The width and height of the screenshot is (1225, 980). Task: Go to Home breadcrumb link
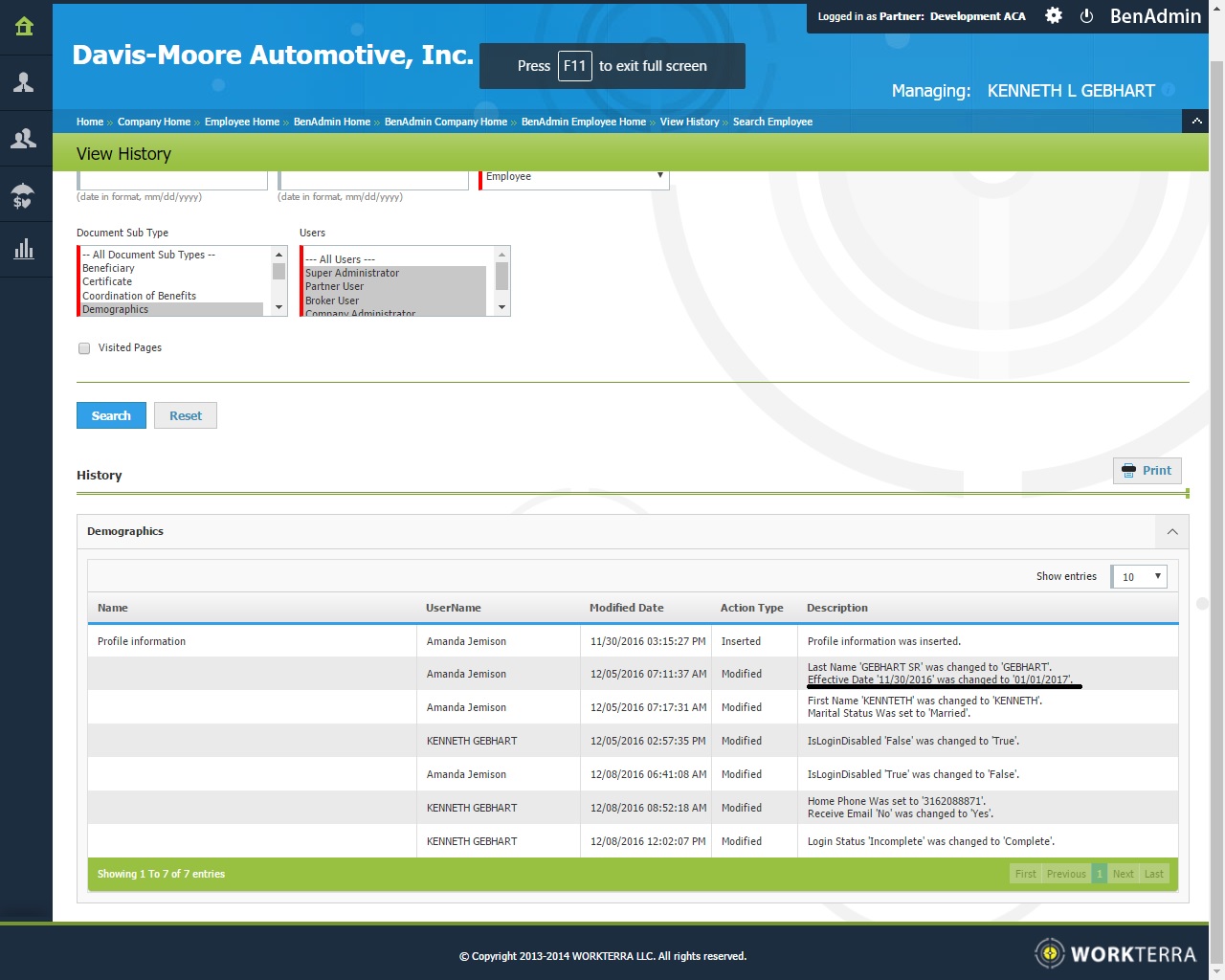pyautogui.click(x=90, y=122)
